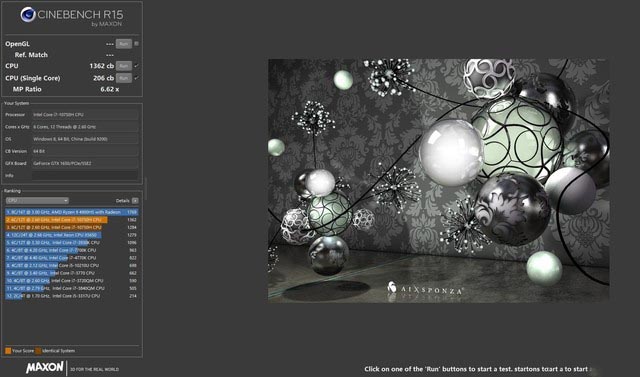Select ranking row 7 Core i7-4770K
Viewport: 640px width, 377px height.
[x=71, y=258]
